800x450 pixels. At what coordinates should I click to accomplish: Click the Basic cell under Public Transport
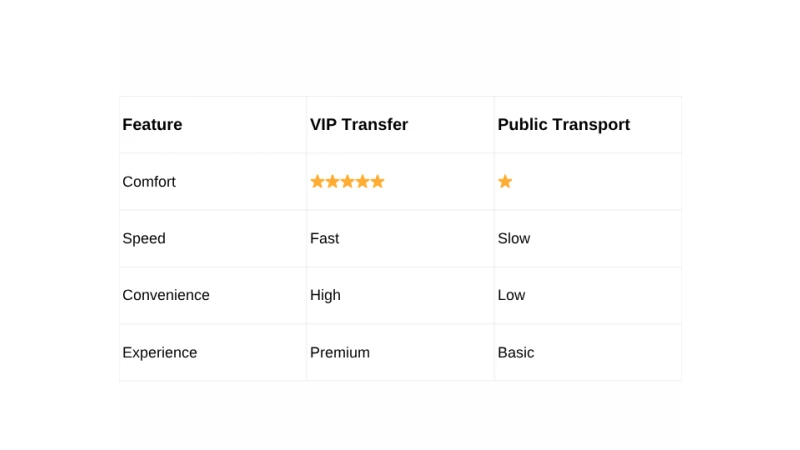click(x=516, y=353)
